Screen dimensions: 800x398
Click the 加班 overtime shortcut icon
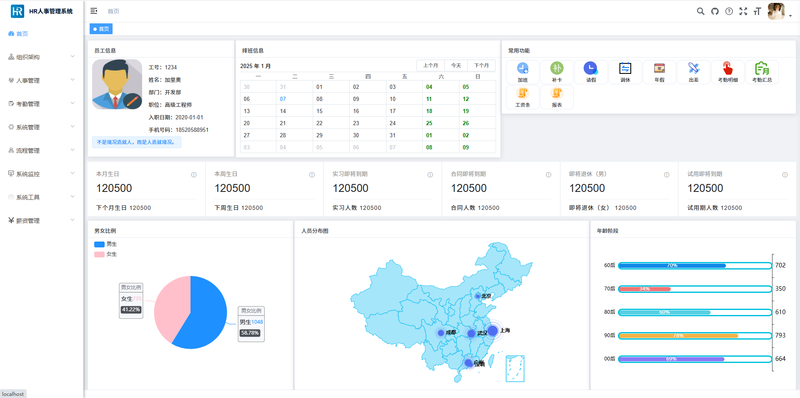[522, 68]
